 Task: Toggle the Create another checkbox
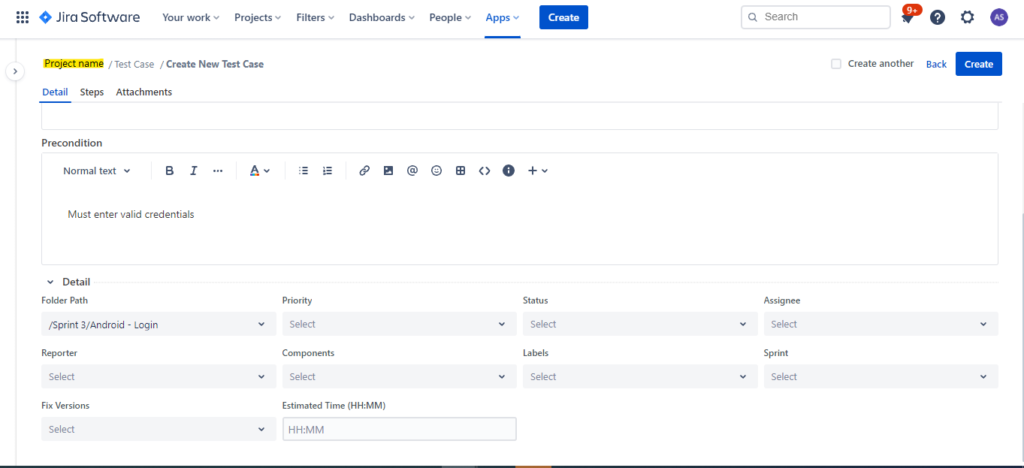coord(836,64)
